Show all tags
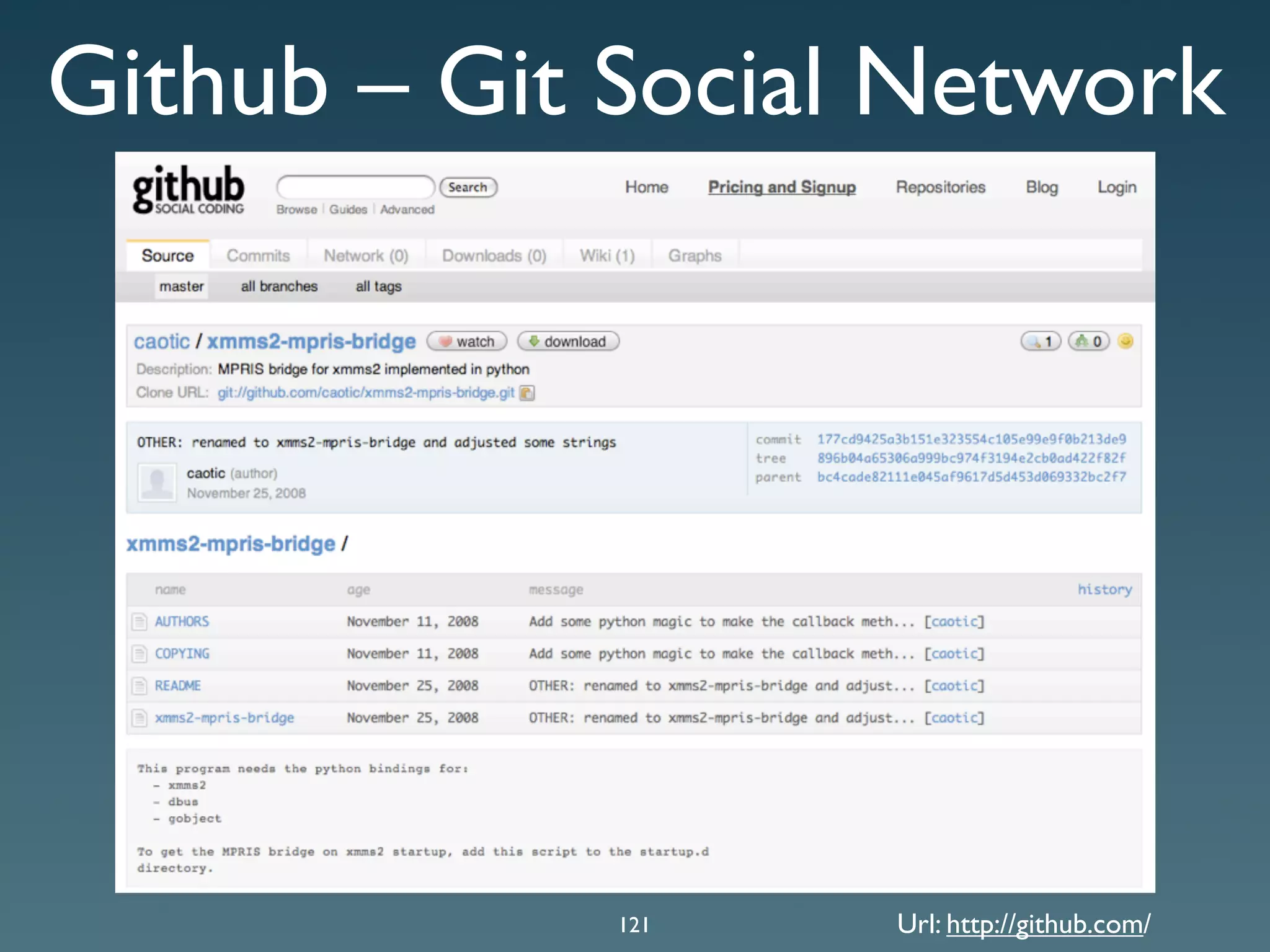 coord(378,287)
